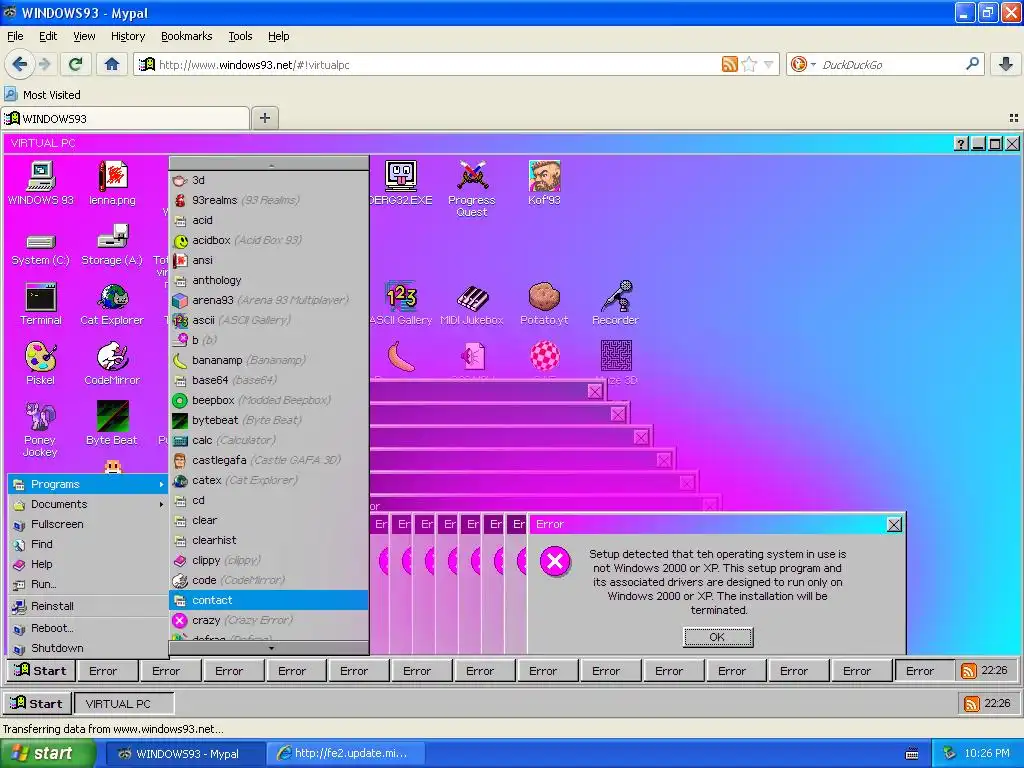This screenshot has height=768, width=1024.
Task: Click the DuckDuckGo search field
Action: click(891, 64)
